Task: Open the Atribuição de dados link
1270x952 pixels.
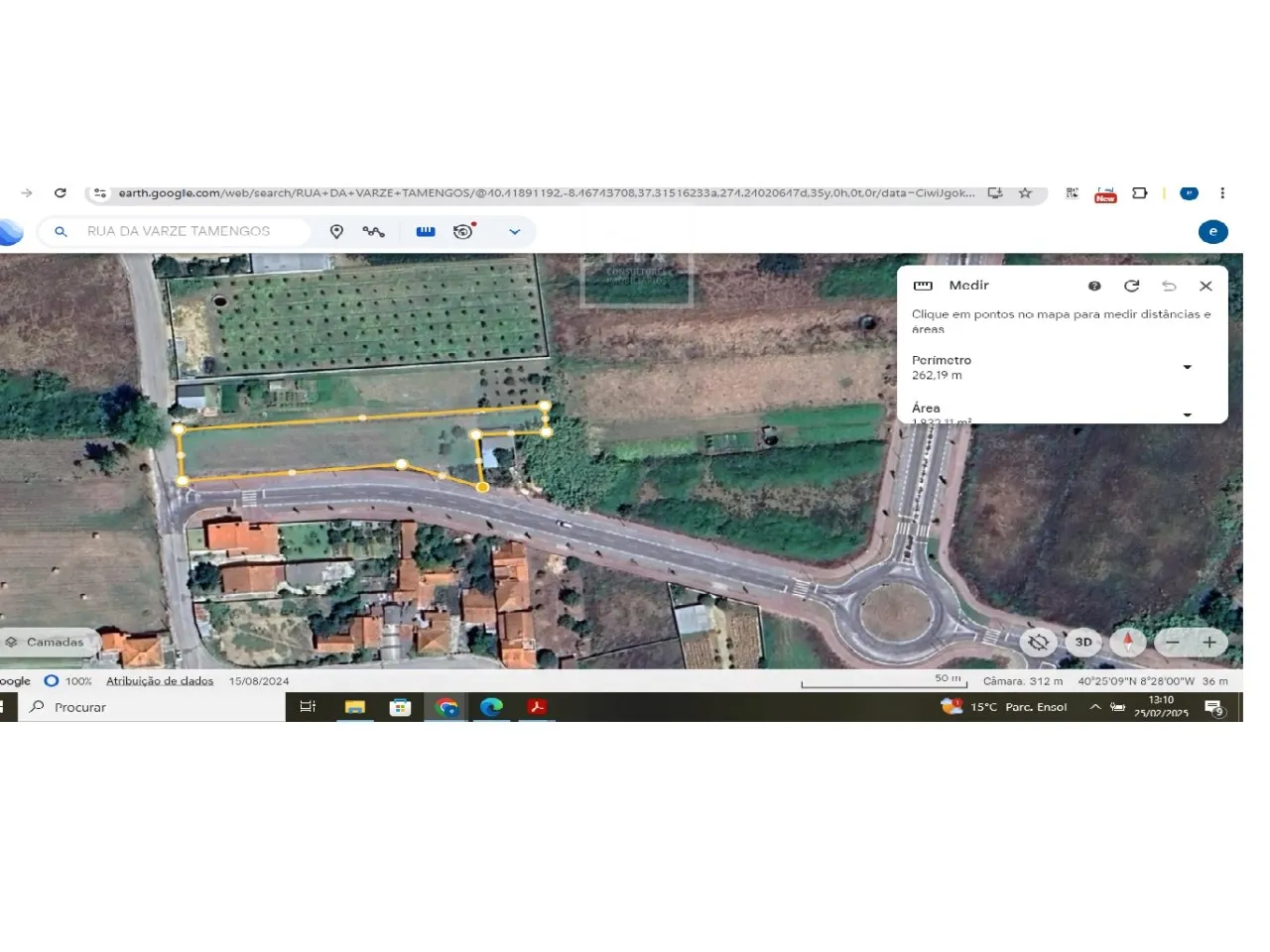Action: [x=160, y=681]
